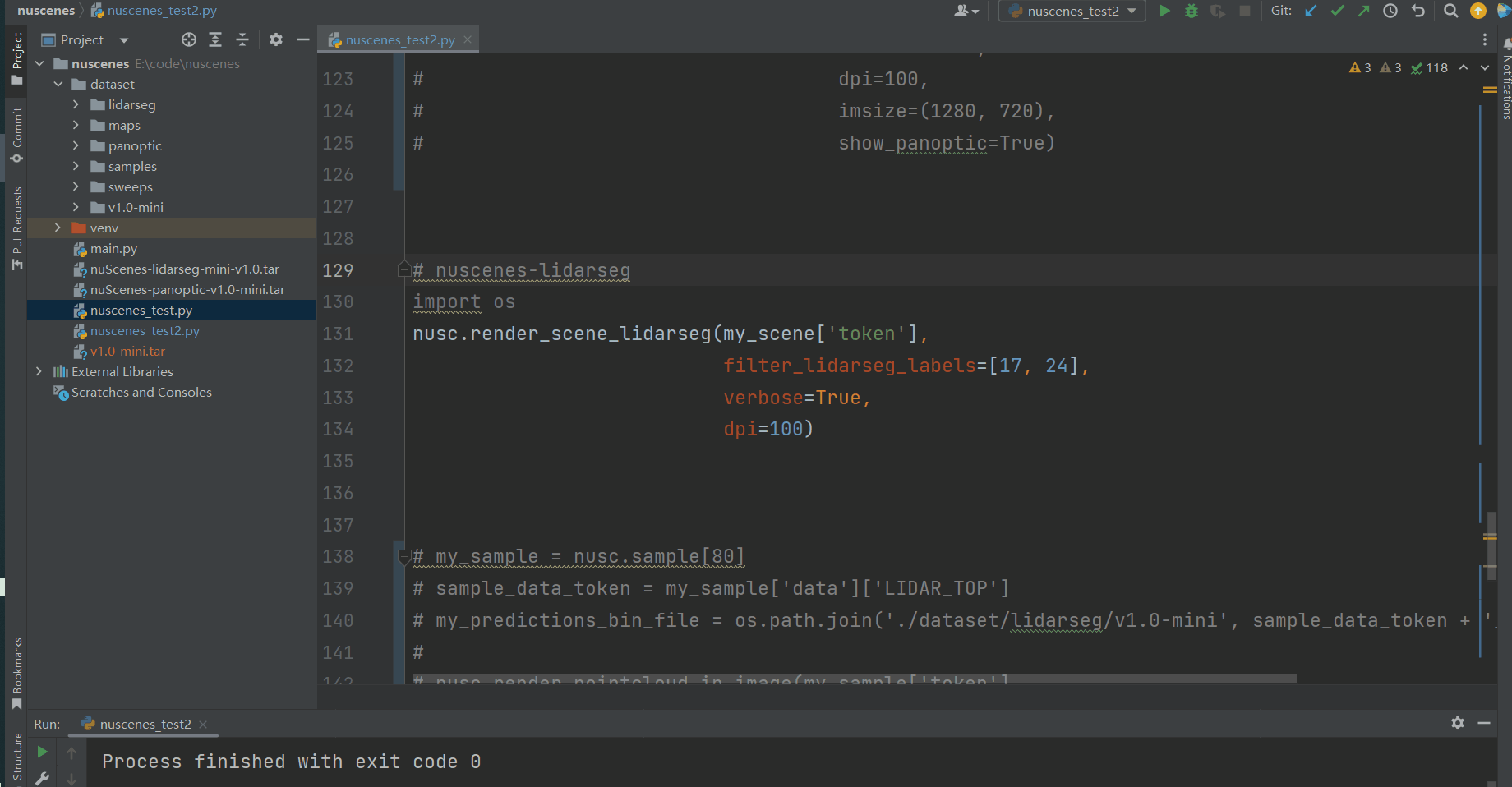Open Project panel settings gear
Screen dimensions: 1512x787
tap(276, 39)
